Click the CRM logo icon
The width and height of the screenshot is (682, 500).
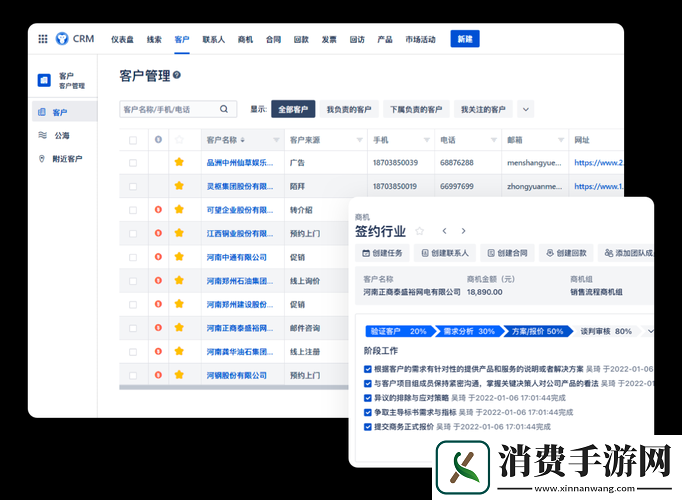tap(62, 39)
